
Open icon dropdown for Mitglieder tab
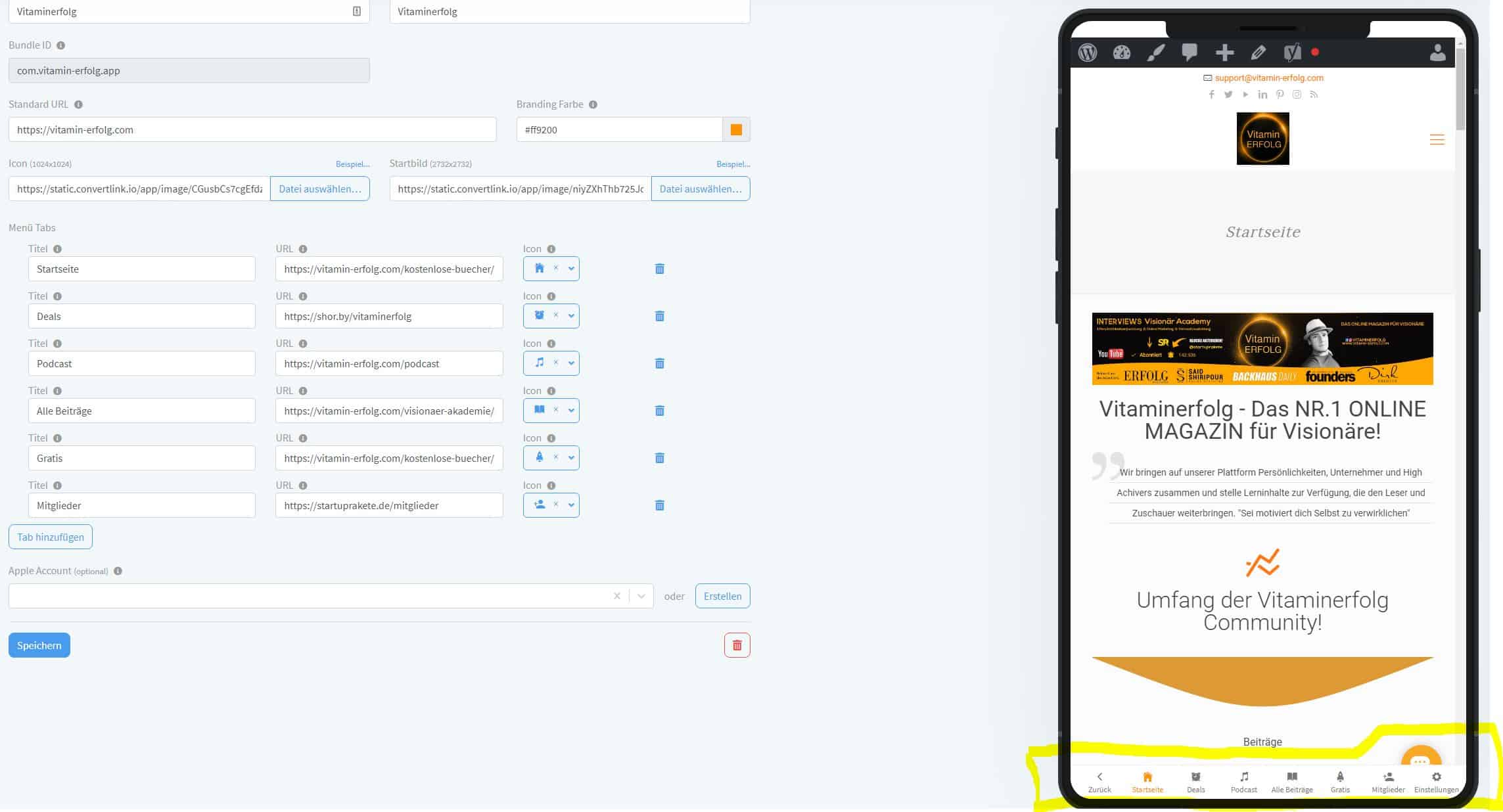click(x=571, y=505)
